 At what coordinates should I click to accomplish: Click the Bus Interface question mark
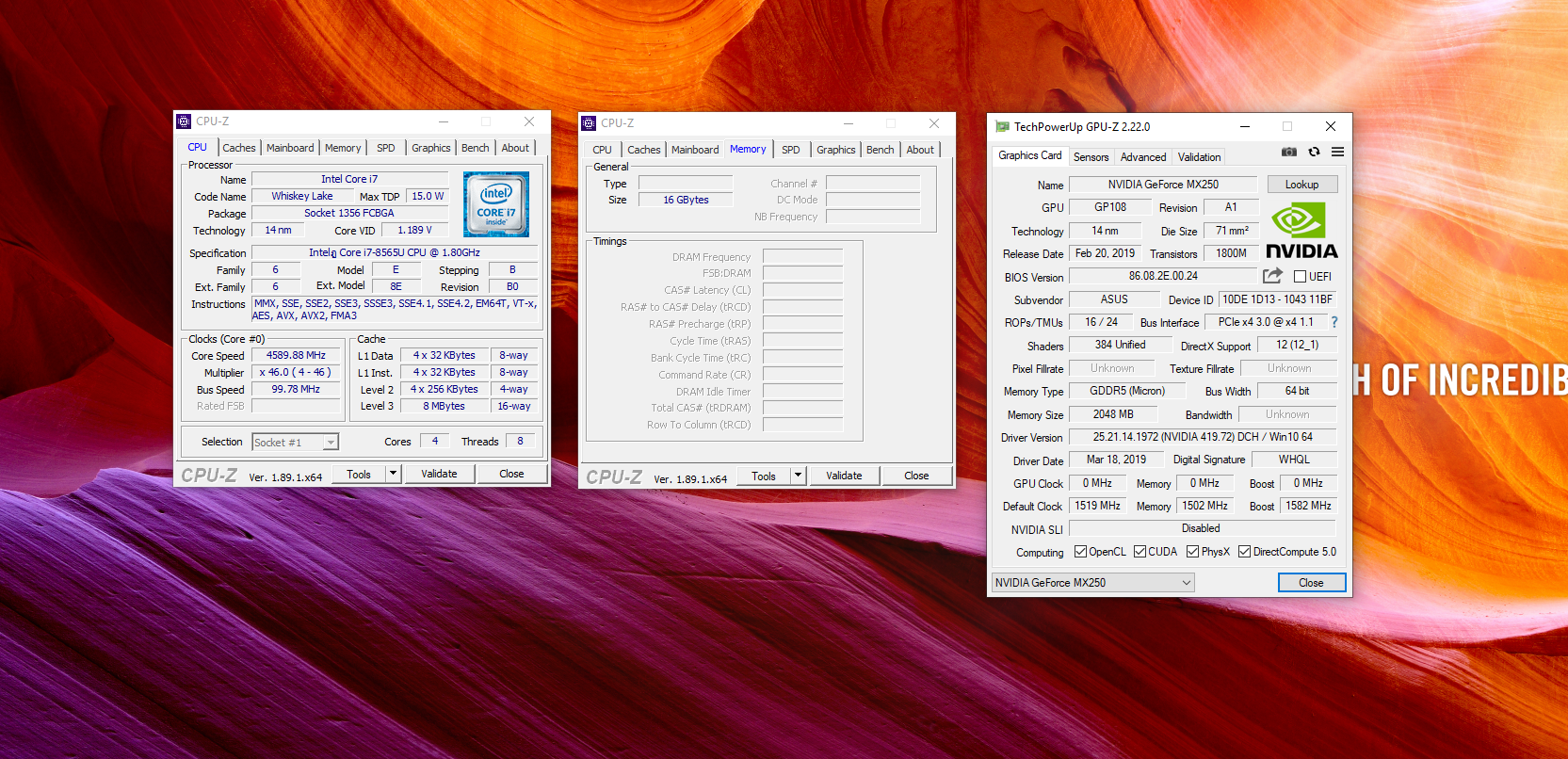1334,322
